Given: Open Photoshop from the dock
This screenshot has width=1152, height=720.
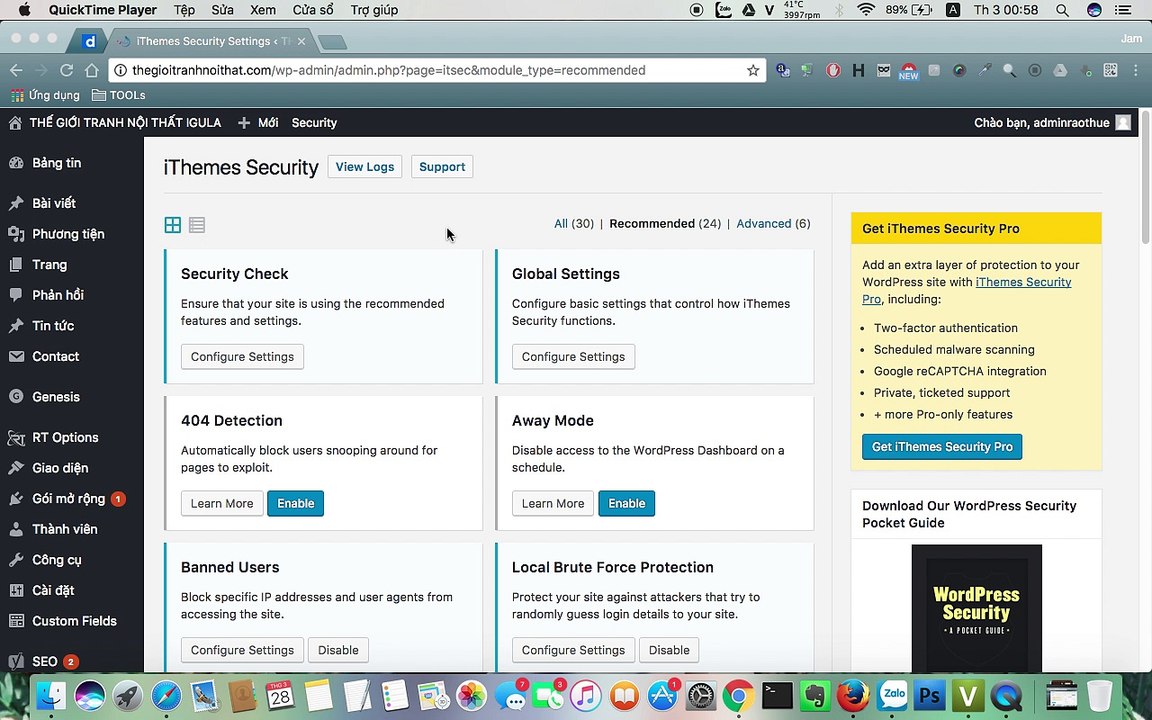Looking at the screenshot, I should 929,695.
